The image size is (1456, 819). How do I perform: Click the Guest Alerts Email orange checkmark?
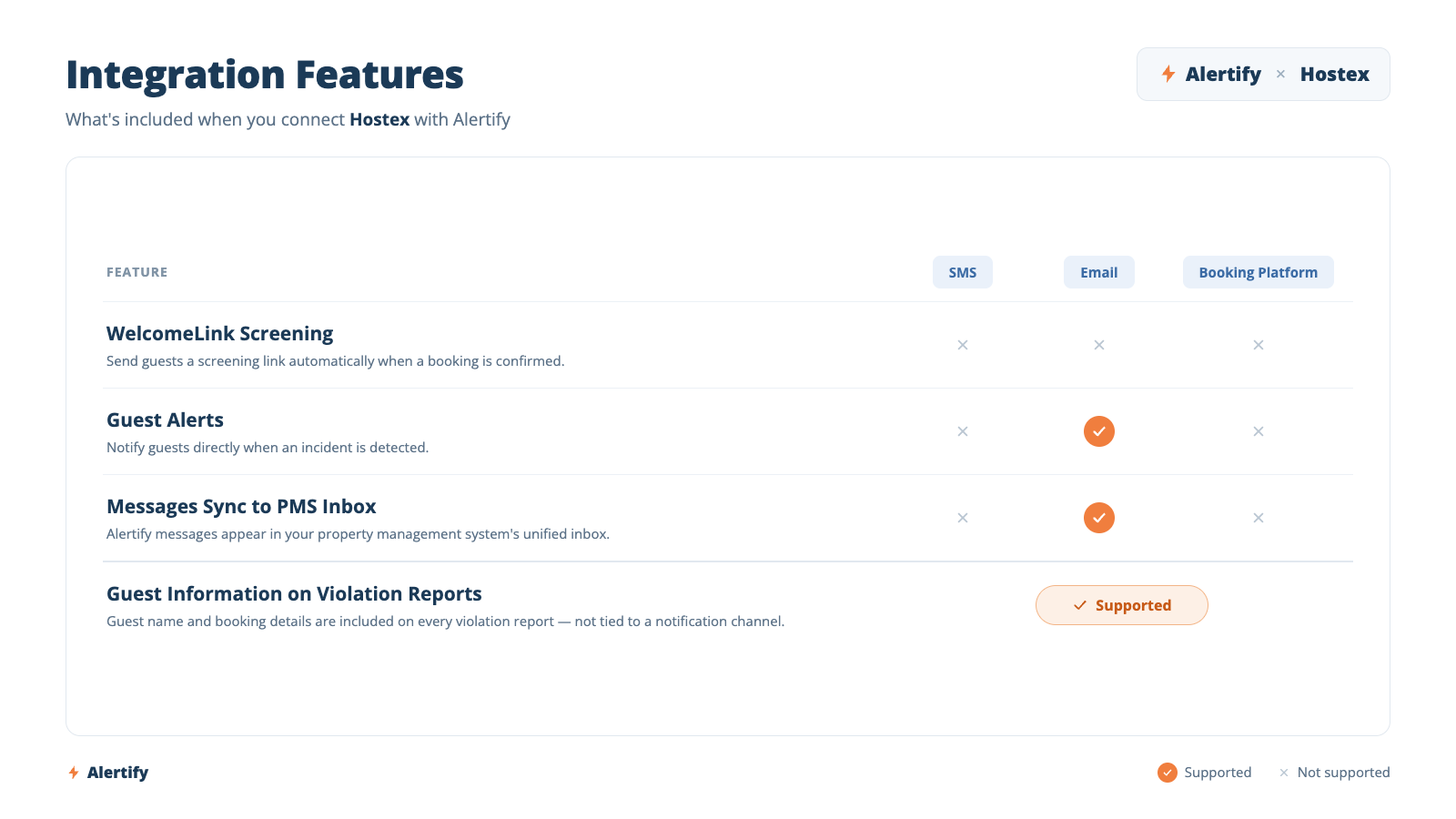pos(1099,431)
